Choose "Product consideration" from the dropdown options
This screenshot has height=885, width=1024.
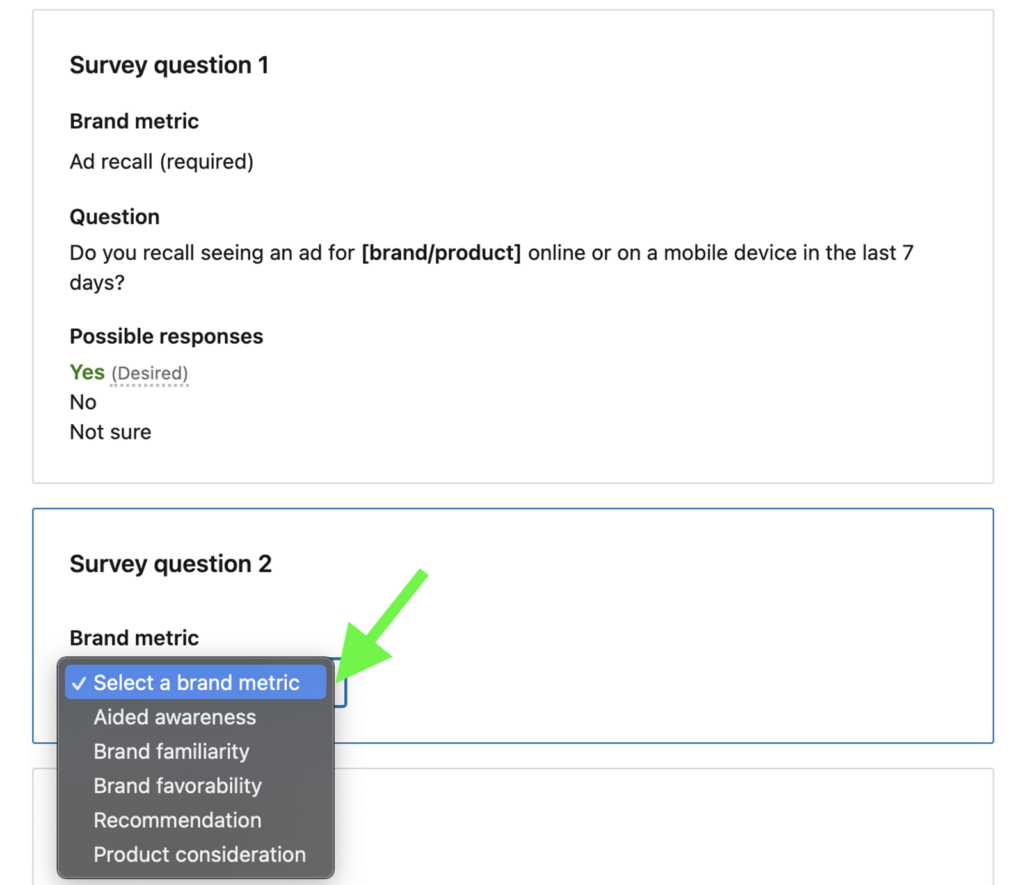[199, 855]
